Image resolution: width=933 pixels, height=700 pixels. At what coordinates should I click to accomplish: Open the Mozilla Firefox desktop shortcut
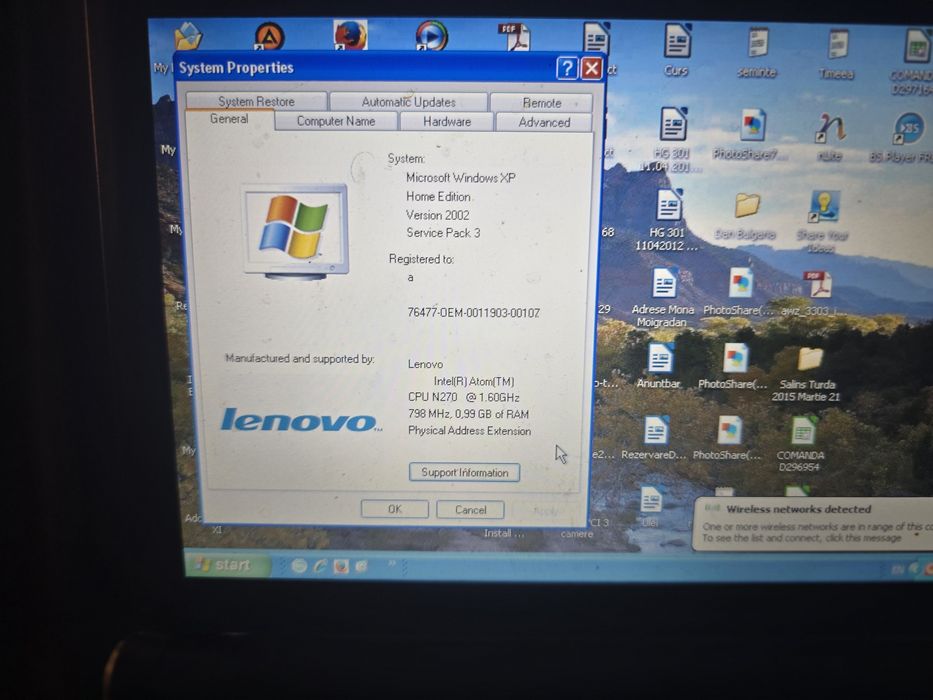coord(350,35)
